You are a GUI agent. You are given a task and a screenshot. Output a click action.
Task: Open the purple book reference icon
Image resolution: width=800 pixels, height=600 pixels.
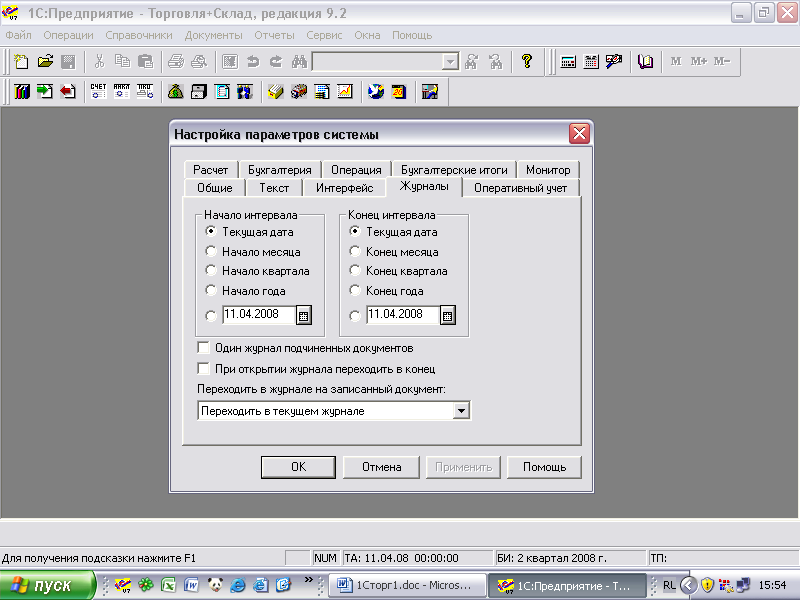click(645, 62)
